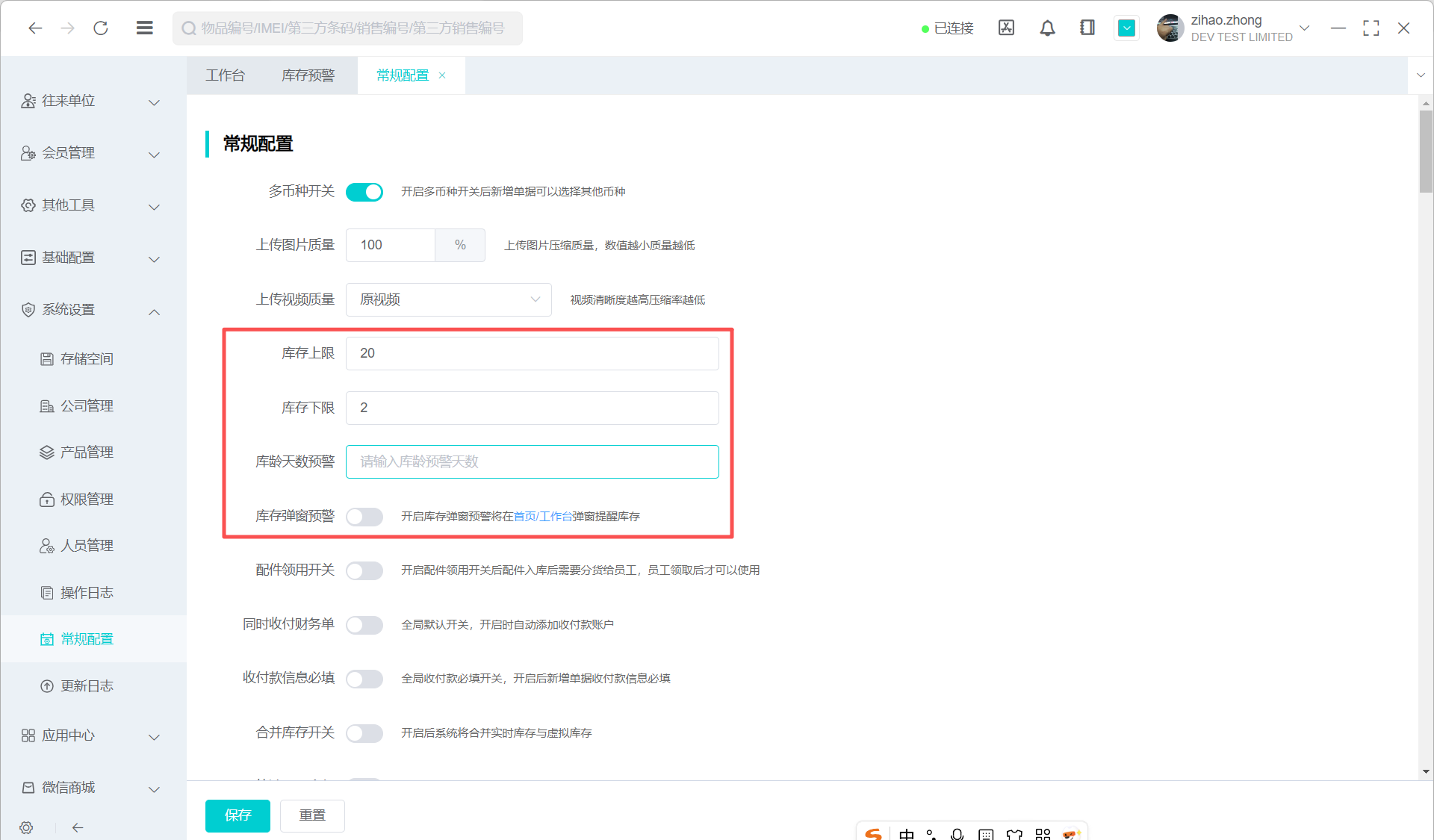
Task: Click the Excel export icon in header
Action: pyautogui.click(x=1006, y=28)
